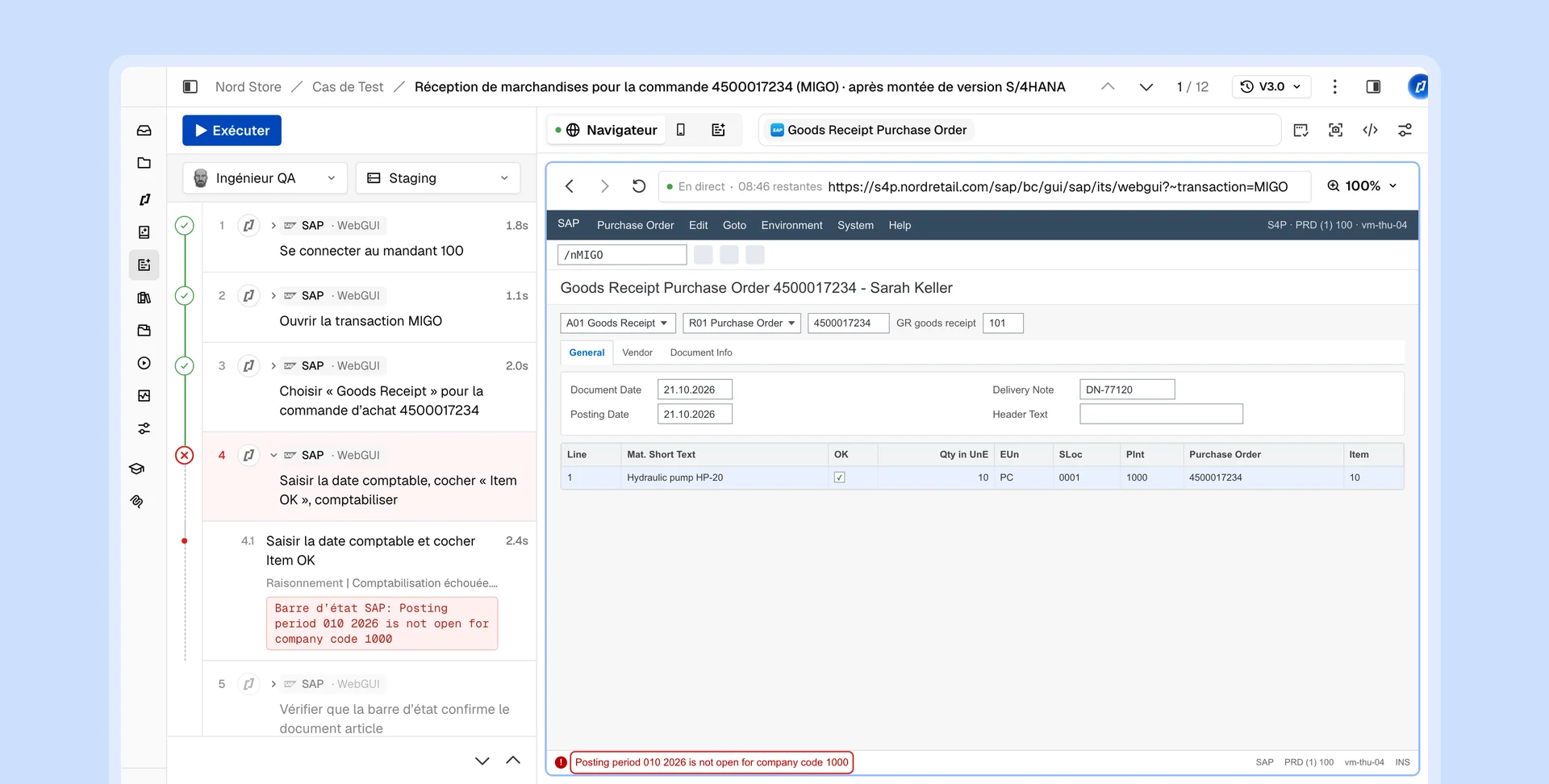
Task: Open the SAP Environment menu
Action: [791, 226]
